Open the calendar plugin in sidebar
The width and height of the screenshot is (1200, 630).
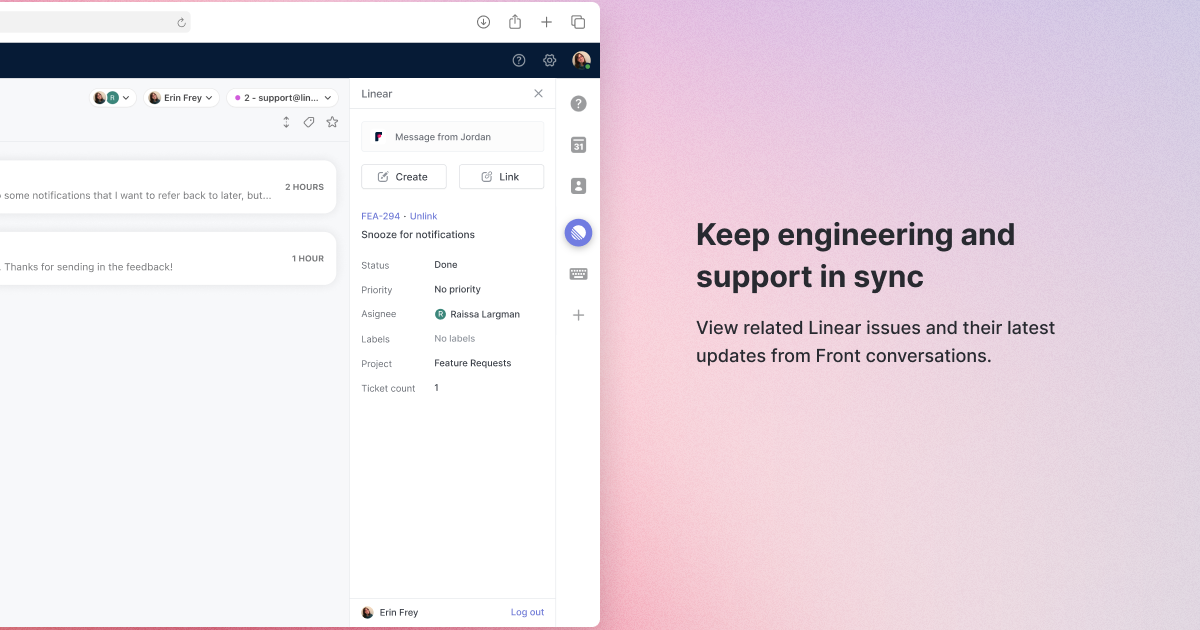coord(578,145)
